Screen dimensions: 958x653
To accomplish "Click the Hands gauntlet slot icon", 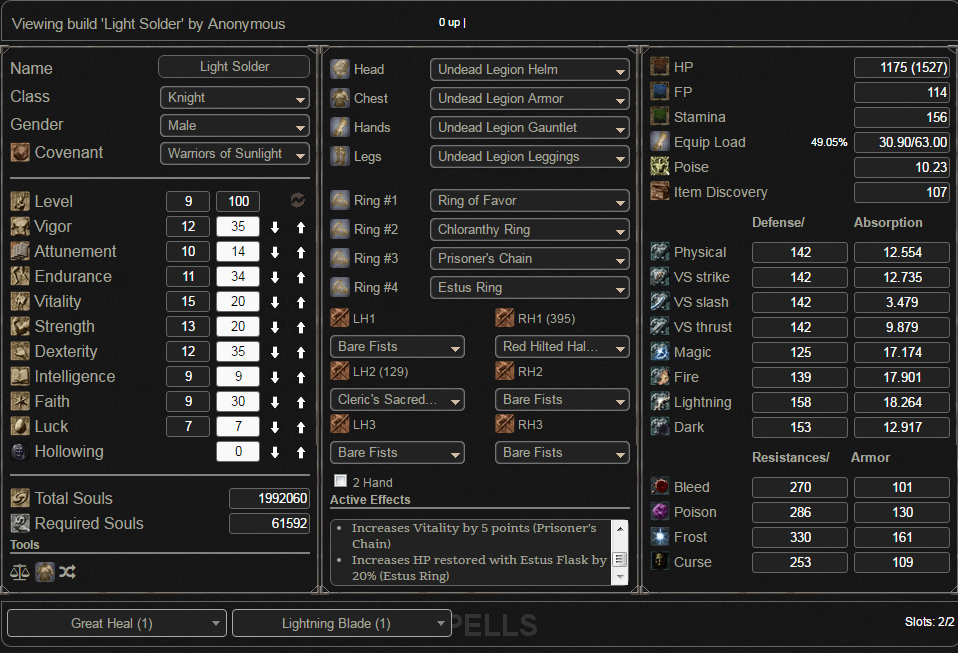I will tap(340, 127).
